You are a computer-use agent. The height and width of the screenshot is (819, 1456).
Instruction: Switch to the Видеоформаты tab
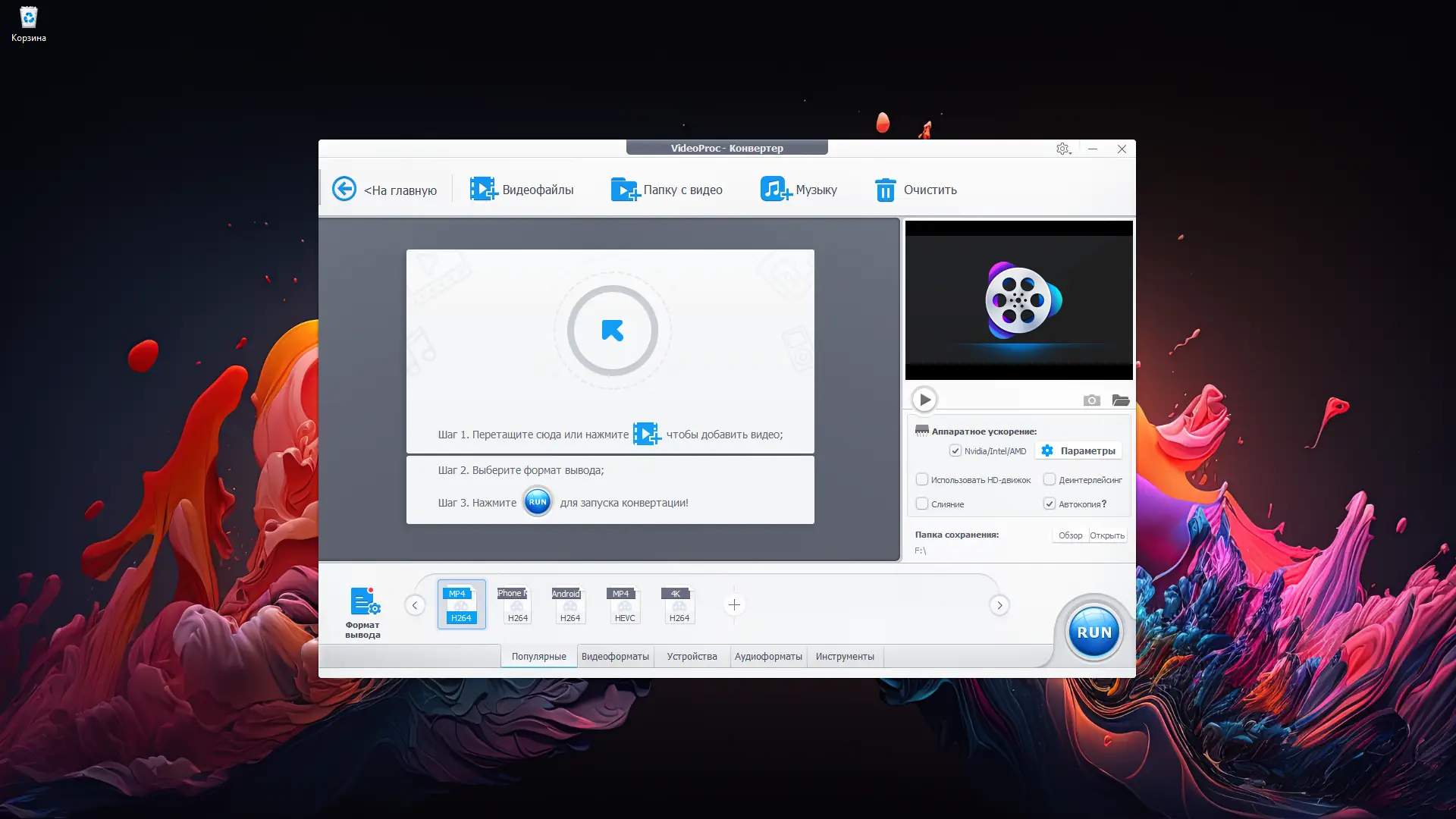coord(615,657)
